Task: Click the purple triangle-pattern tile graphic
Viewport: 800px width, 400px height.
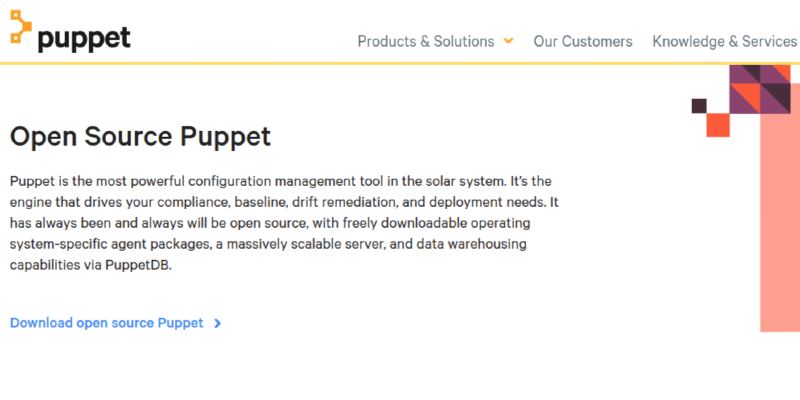Action: 759,89
